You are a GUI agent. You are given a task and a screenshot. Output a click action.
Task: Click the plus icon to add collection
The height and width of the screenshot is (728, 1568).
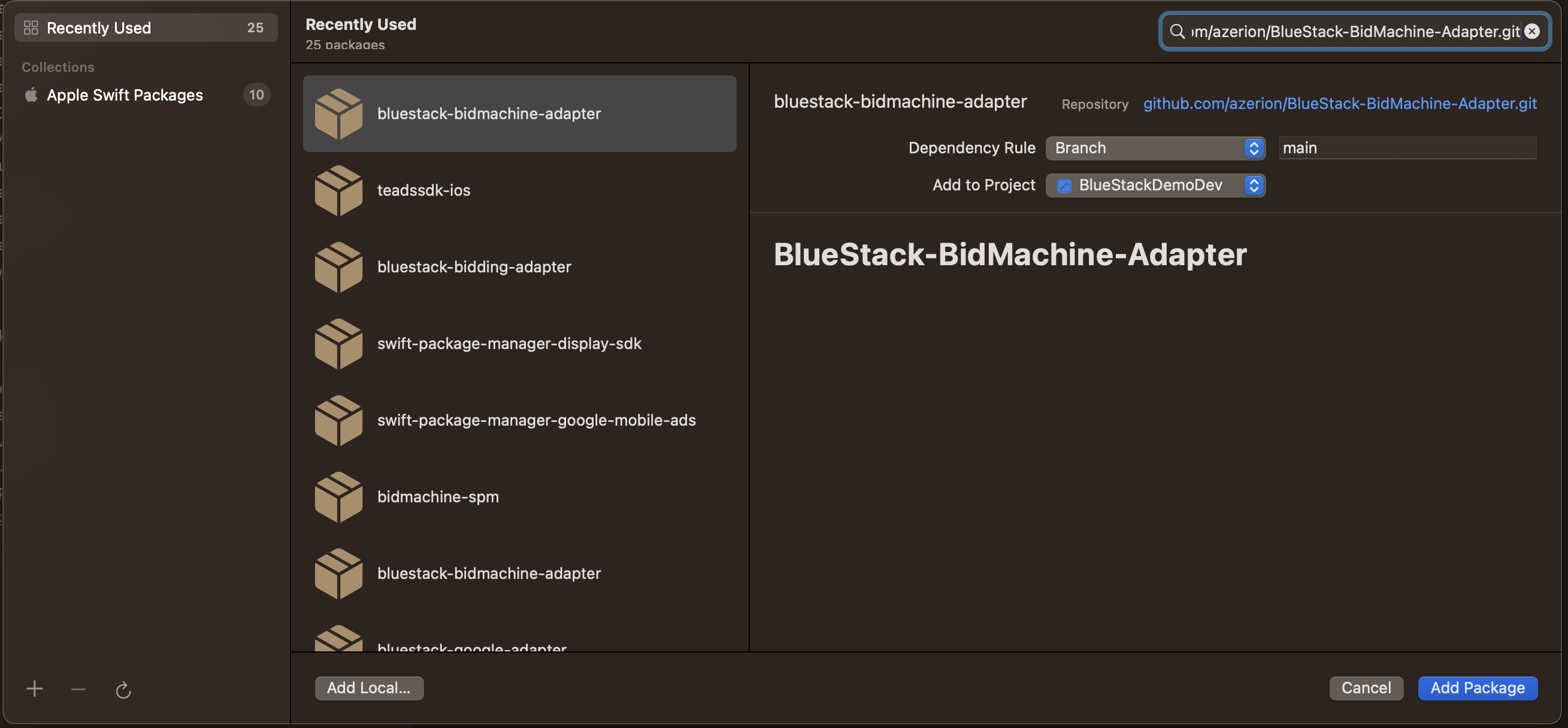34,688
